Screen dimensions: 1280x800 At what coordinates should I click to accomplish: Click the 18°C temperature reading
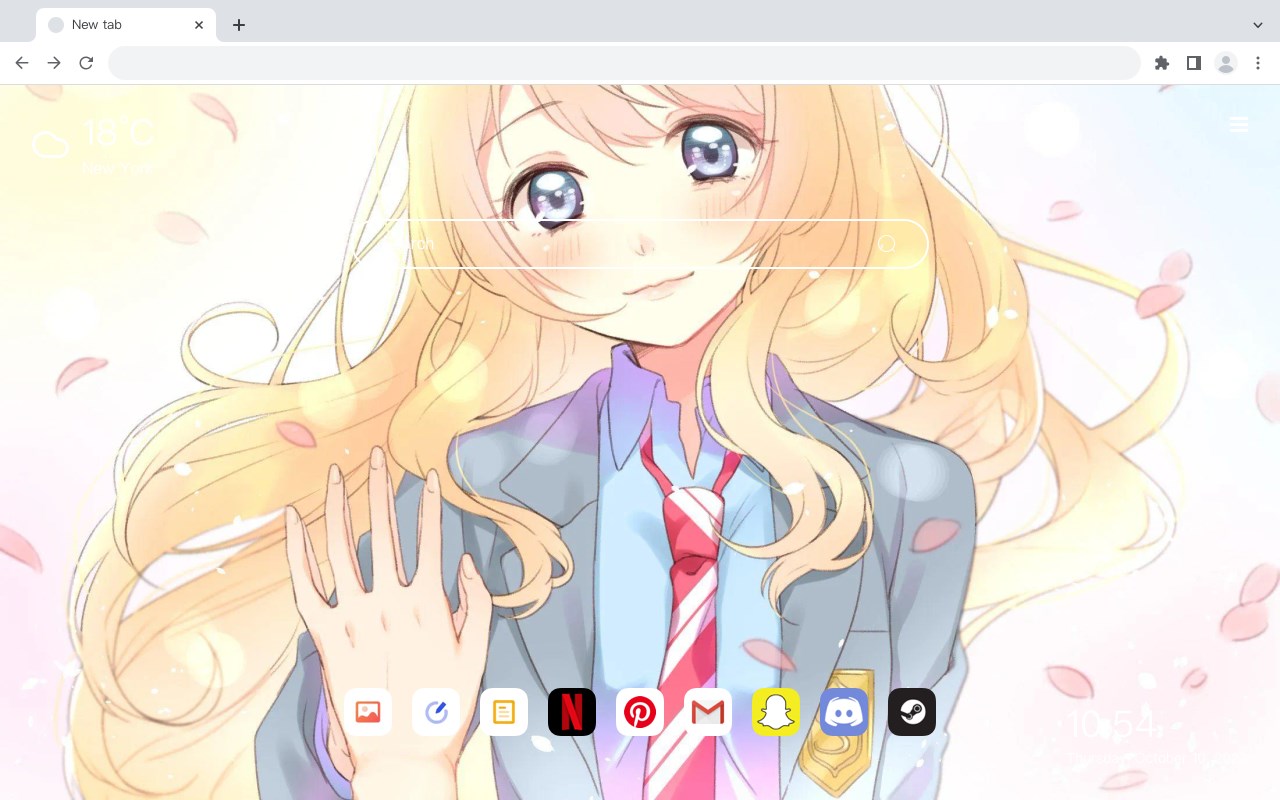(x=118, y=132)
